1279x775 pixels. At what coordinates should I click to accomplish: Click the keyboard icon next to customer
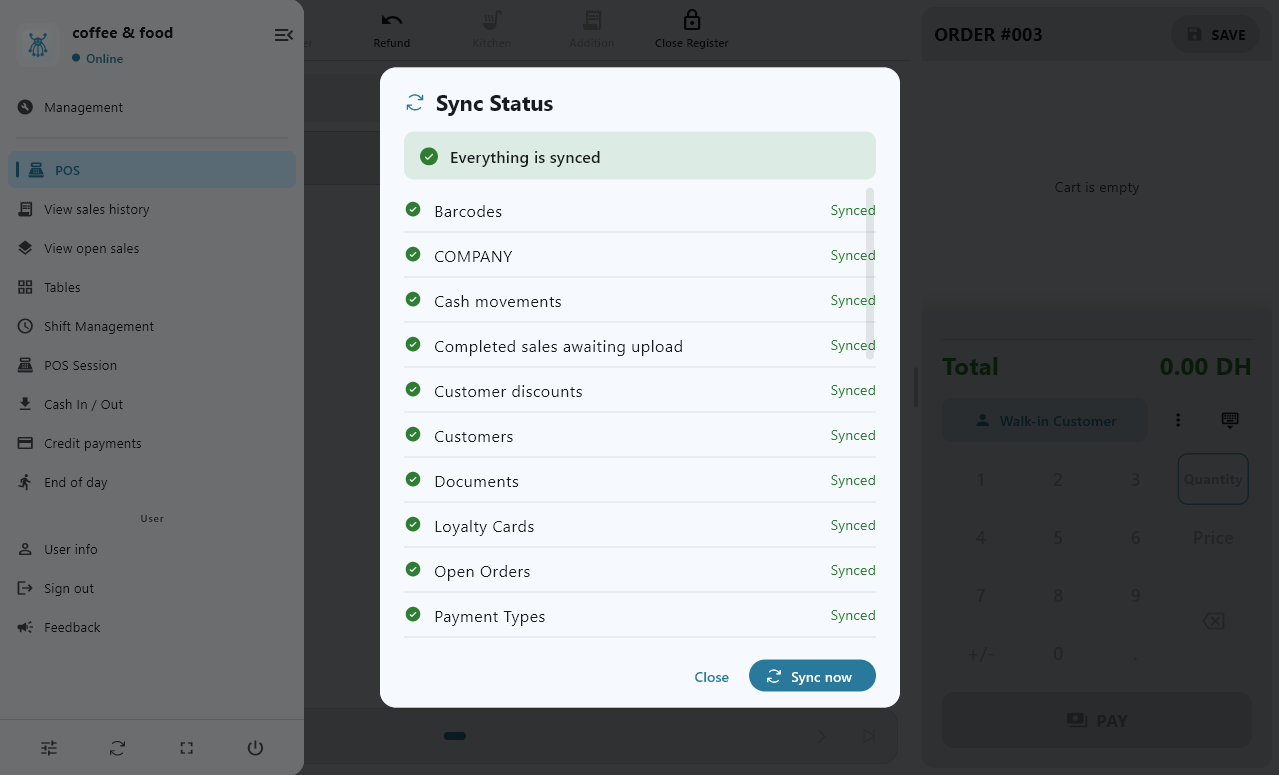1230,420
